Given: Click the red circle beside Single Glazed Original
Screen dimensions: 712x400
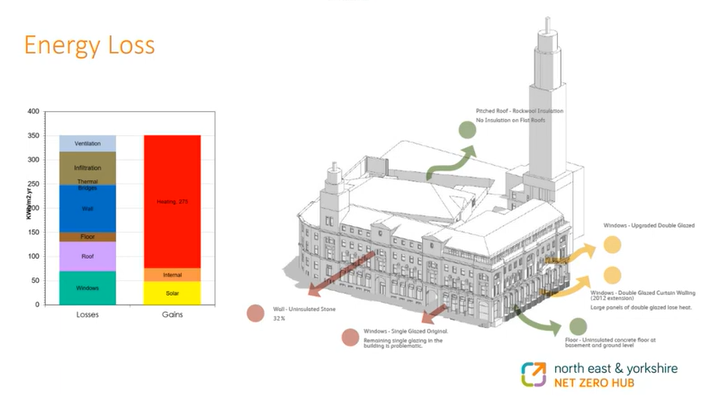Looking at the screenshot, I should coord(349,338).
